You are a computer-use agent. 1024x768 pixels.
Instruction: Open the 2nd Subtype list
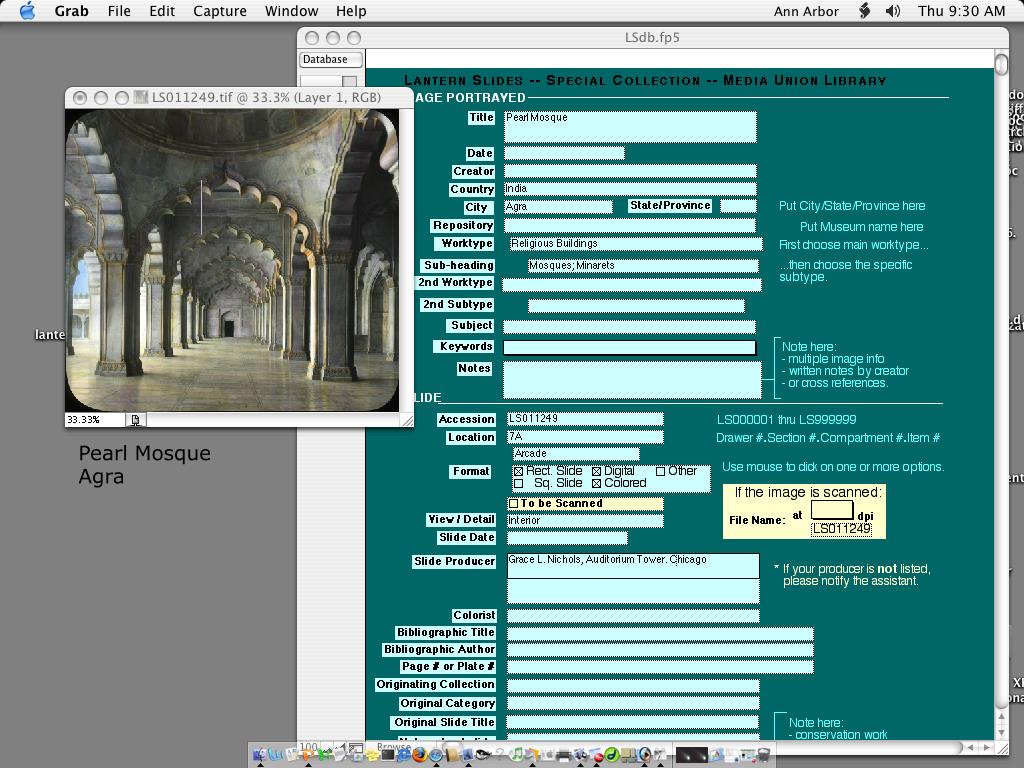tap(636, 306)
